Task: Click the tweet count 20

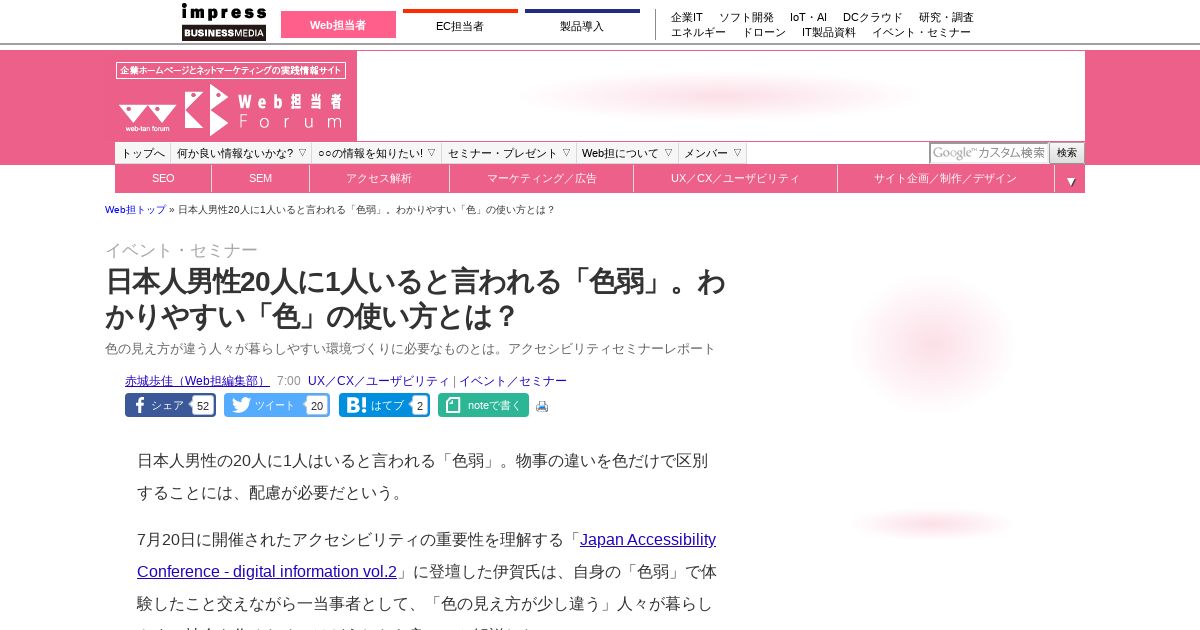Action: pyautogui.click(x=316, y=406)
